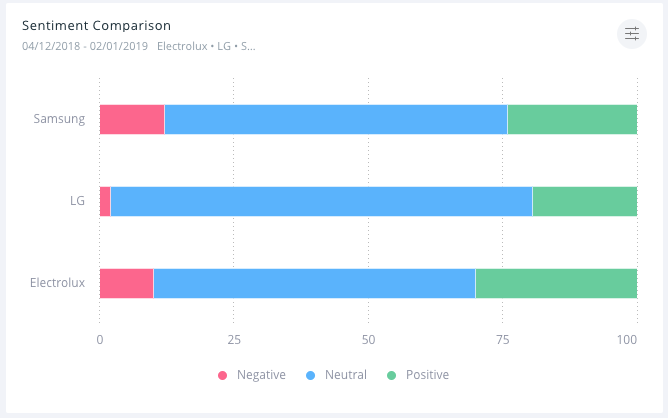Image resolution: width=668 pixels, height=418 pixels.
Task: Click the date range 04/12/2018 - 02/01/2019
Action: (85, 46)
